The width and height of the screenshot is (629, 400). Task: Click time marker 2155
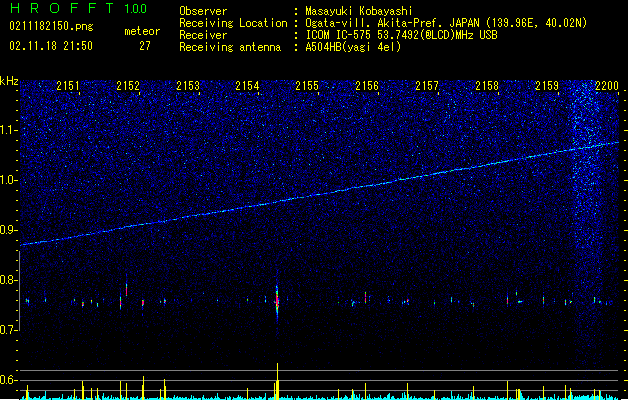[x=307, y=85]
